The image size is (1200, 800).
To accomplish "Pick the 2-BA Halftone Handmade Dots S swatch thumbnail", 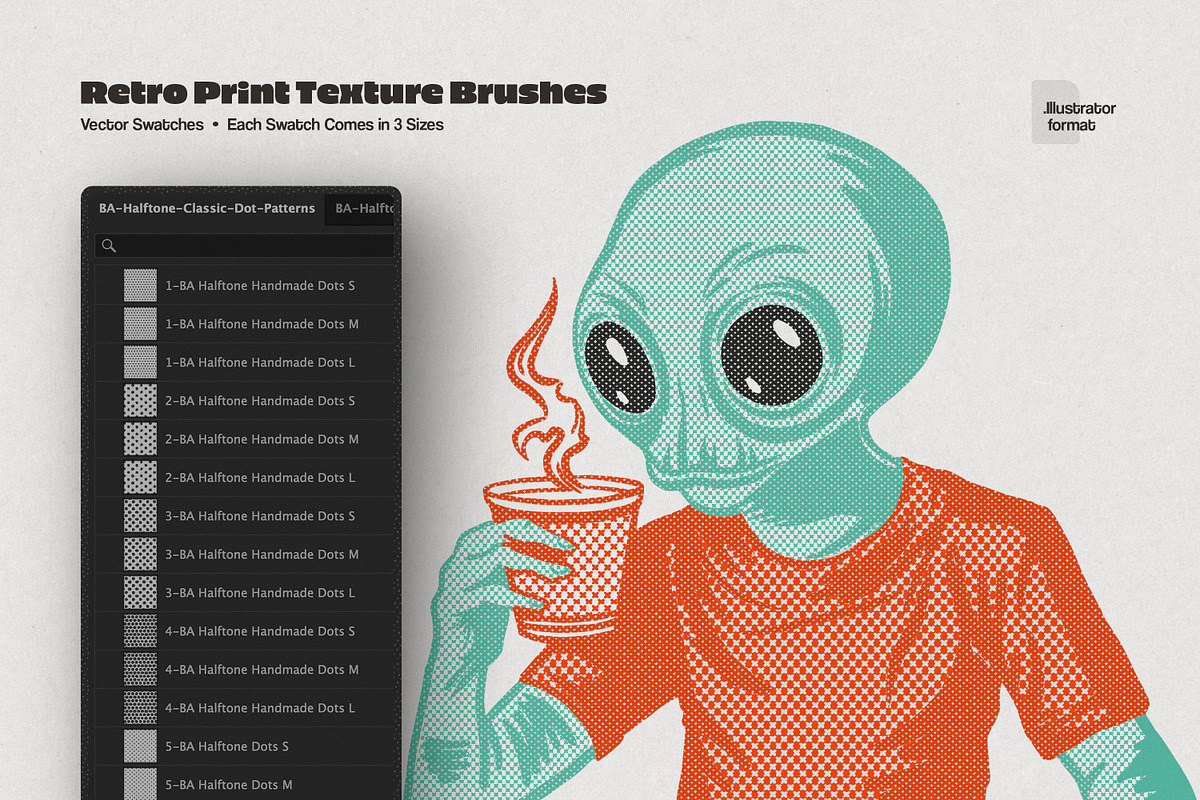I will coord(140,401).
